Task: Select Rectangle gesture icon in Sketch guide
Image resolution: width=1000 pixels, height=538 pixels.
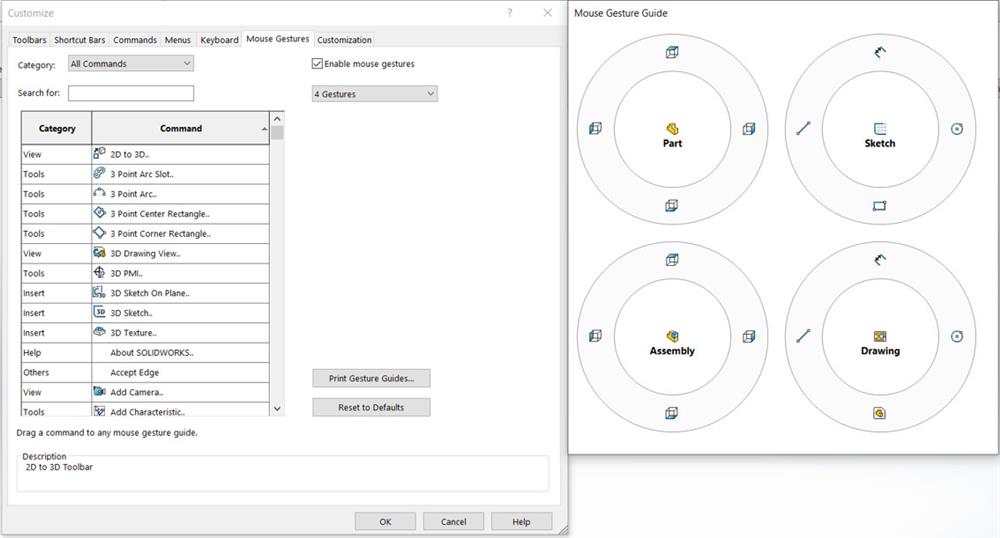Action: point(879,205)
